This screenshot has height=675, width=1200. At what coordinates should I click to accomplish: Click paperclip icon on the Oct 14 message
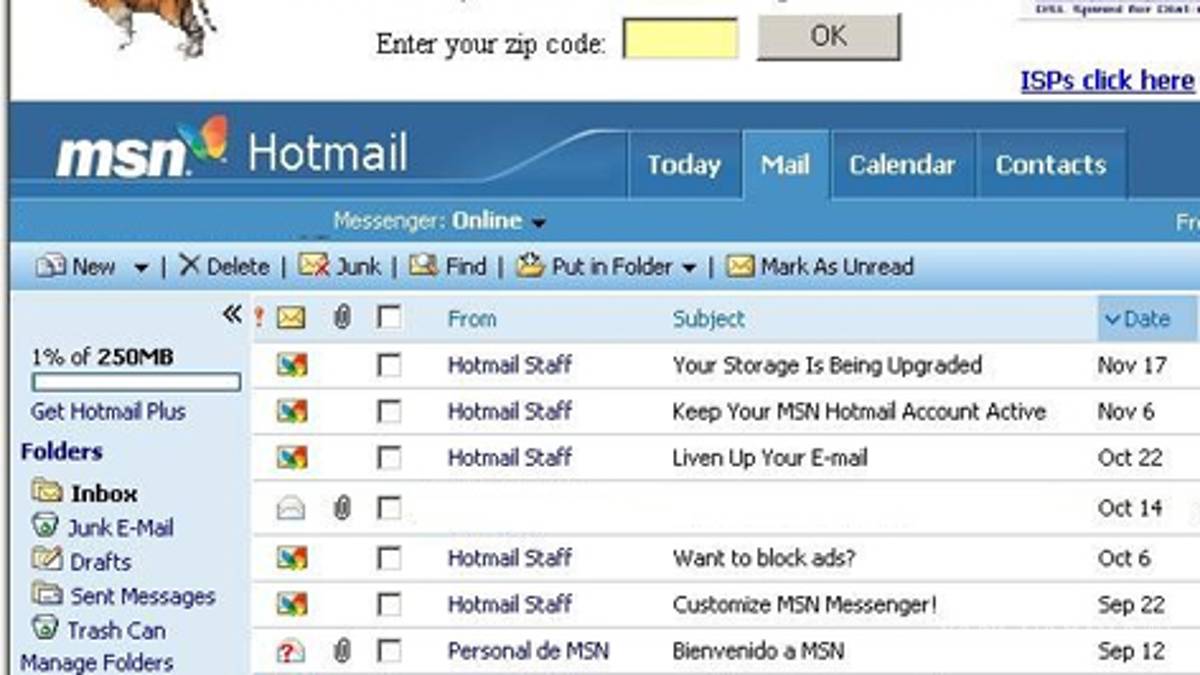coord(342,508)
